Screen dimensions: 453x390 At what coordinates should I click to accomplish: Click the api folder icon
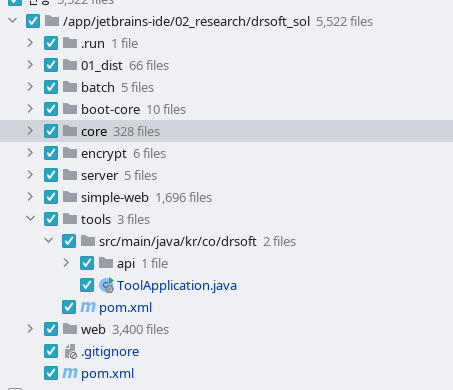point(106,263)
